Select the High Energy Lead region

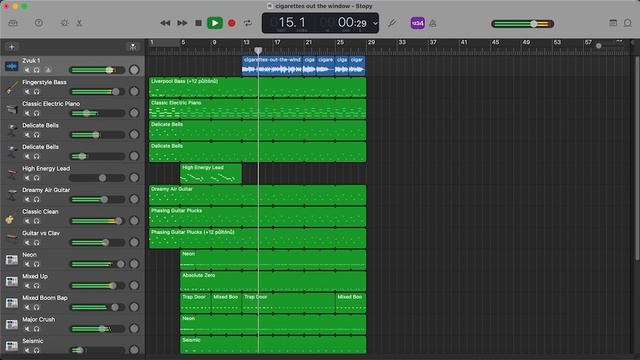[x=211, y=174]
